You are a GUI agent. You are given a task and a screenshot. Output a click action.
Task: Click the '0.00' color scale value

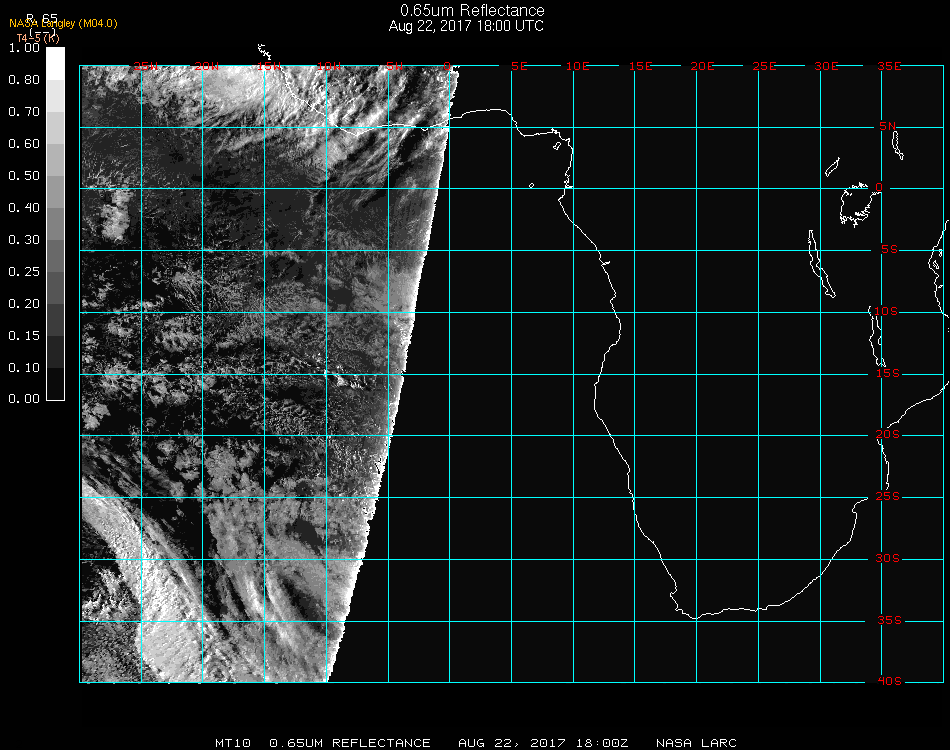pyautogui.click(x=24, y=399)
